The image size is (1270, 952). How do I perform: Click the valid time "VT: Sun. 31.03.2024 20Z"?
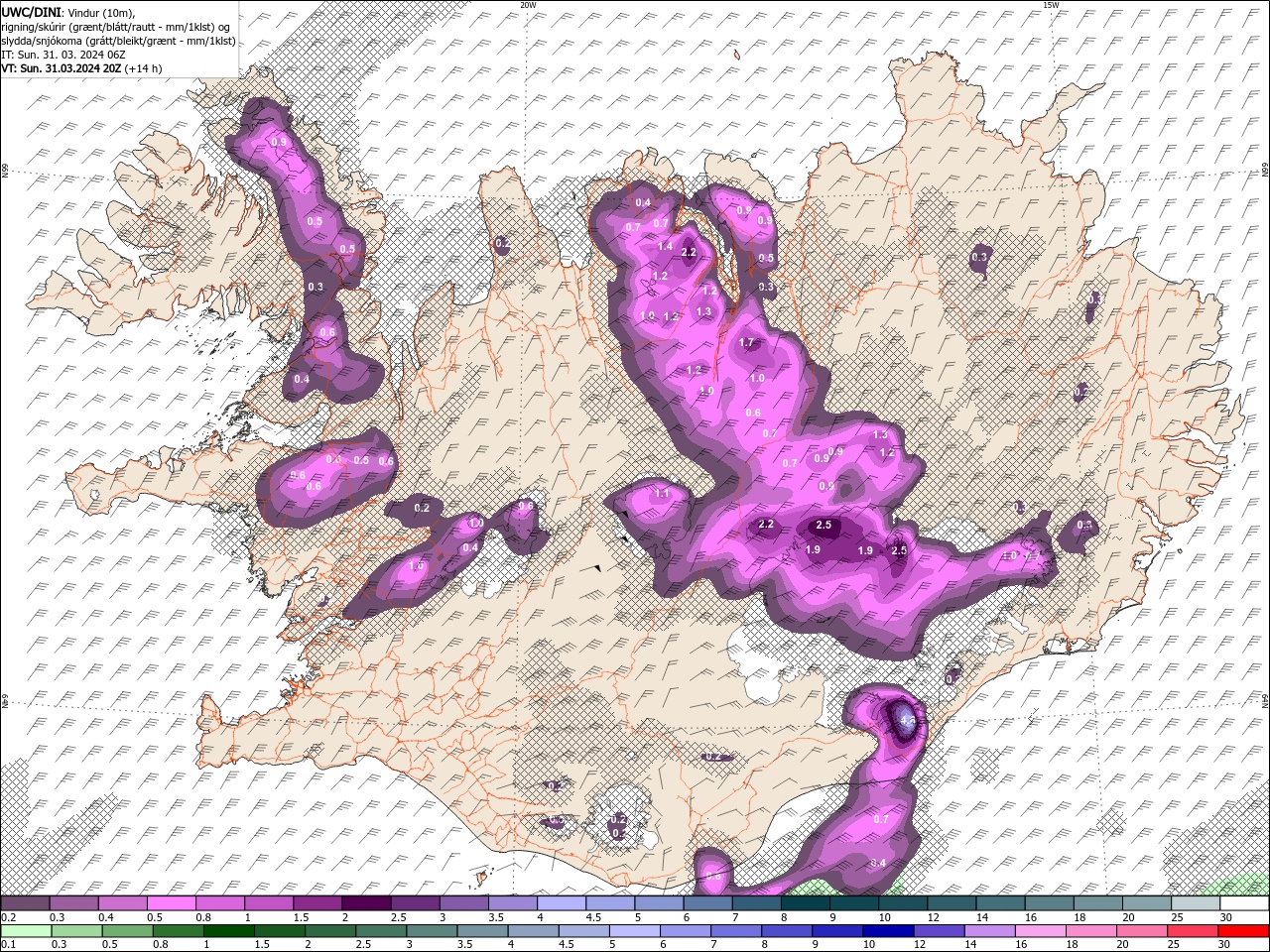[62, 68]
